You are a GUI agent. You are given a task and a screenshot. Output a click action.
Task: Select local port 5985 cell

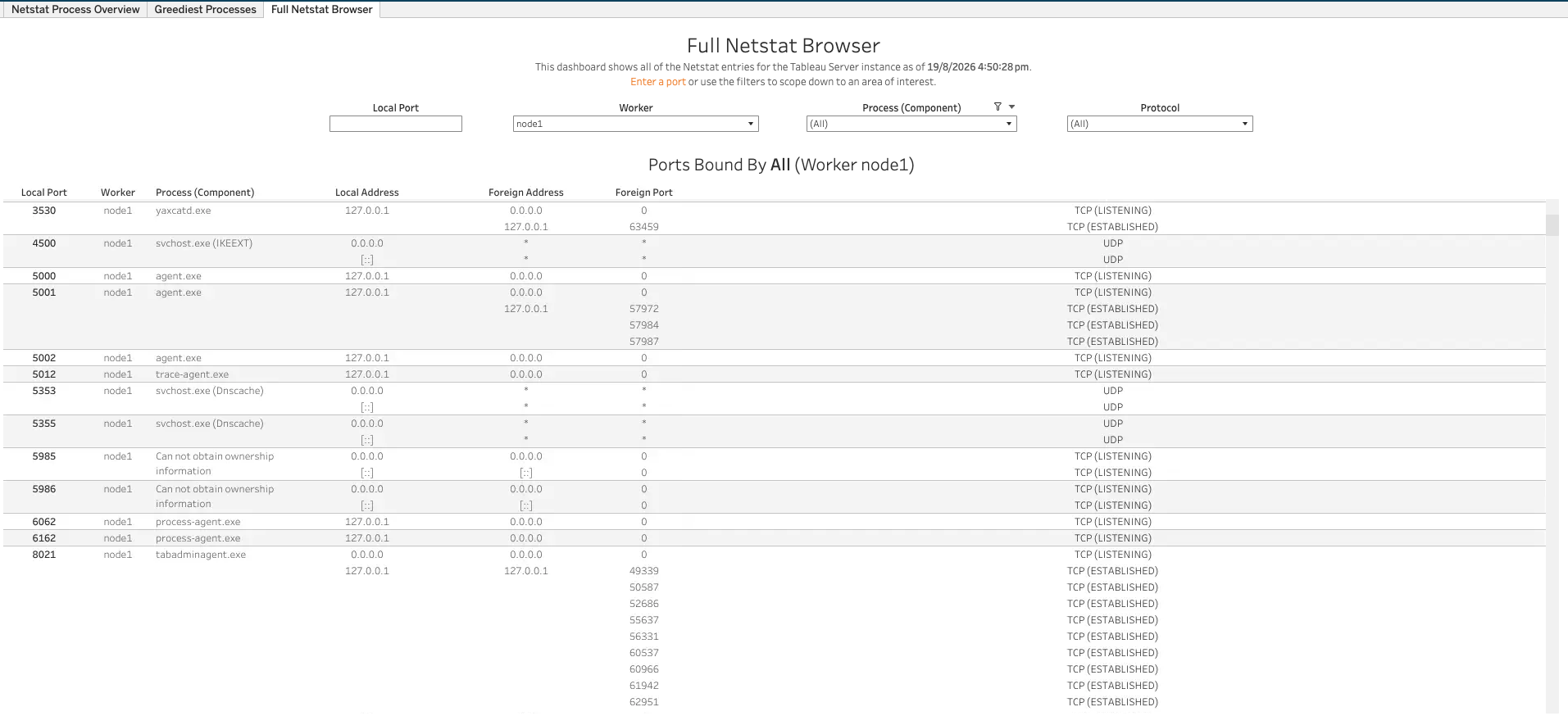pos(44,456)
